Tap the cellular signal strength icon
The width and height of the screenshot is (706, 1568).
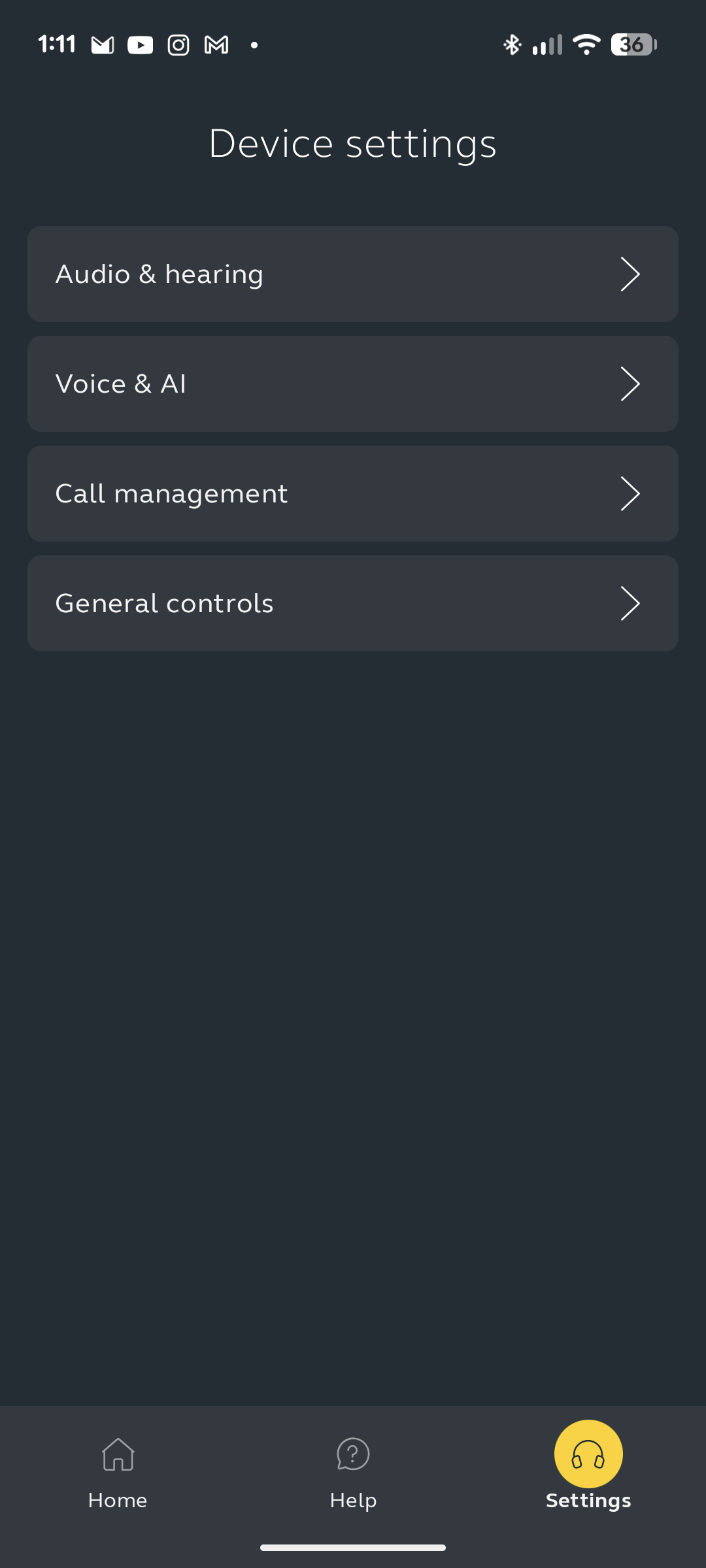[x=547, y=45]
